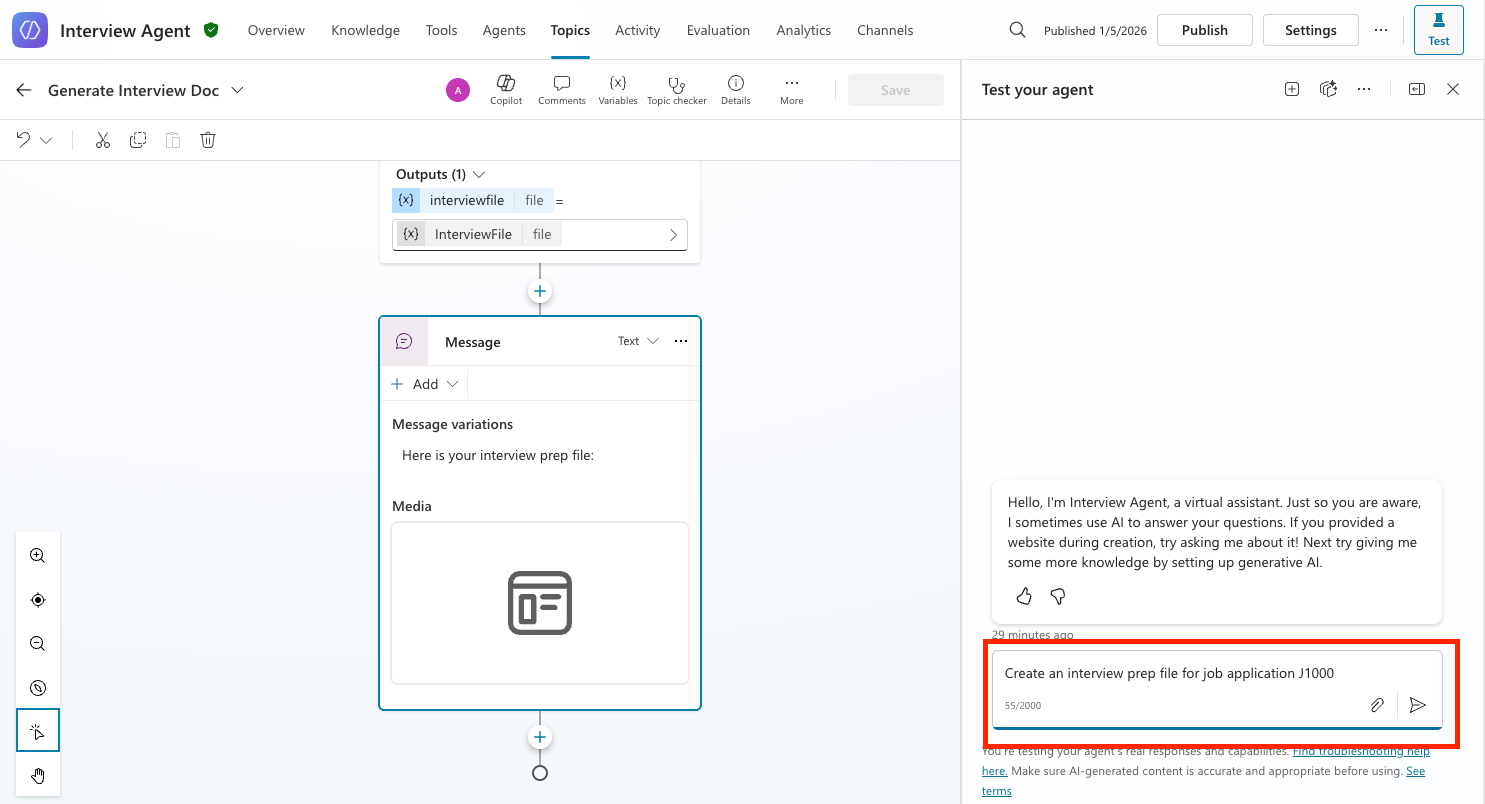Click the attach file paperclip icon
The height and width of the screenshot is (804, 1485).
(x=1377, y=705)
